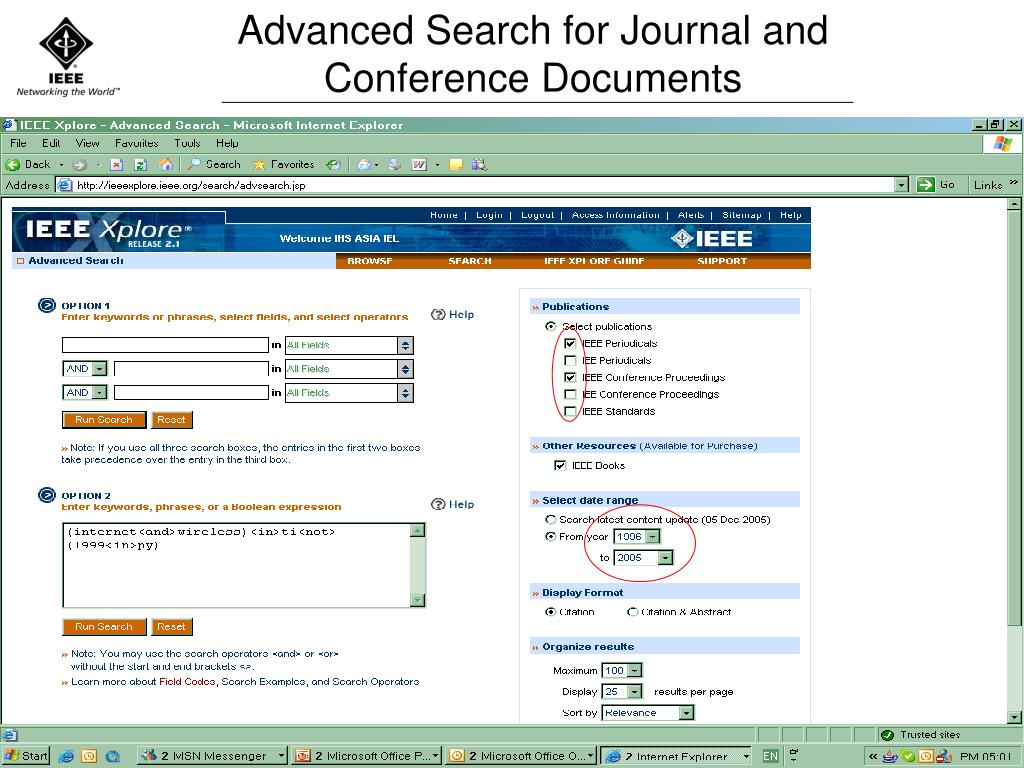This screenshot has width=1024, height=768.
Task: Click the grayed Forward arrow button
Action: [x=80, y=165]
